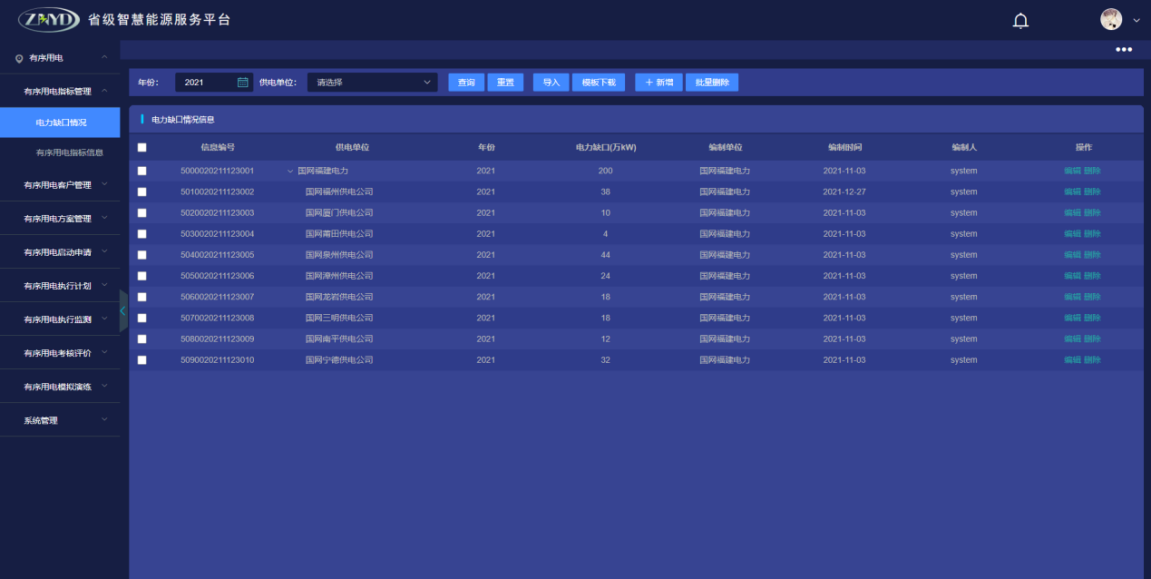Click the 新增 add button

pyautogui.click(x=658, y=82)
